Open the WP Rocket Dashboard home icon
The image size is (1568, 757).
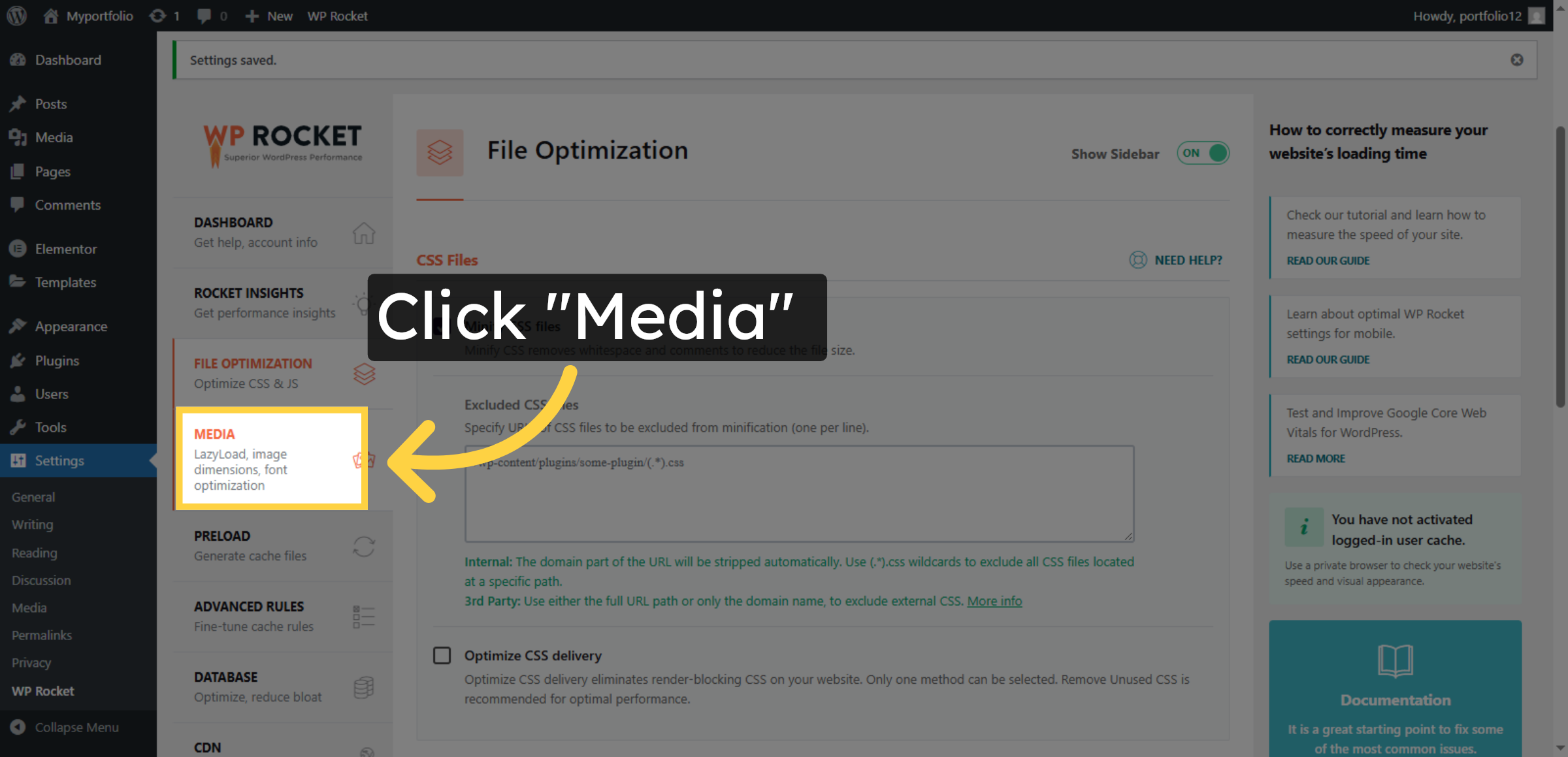[x=364, y=233]
